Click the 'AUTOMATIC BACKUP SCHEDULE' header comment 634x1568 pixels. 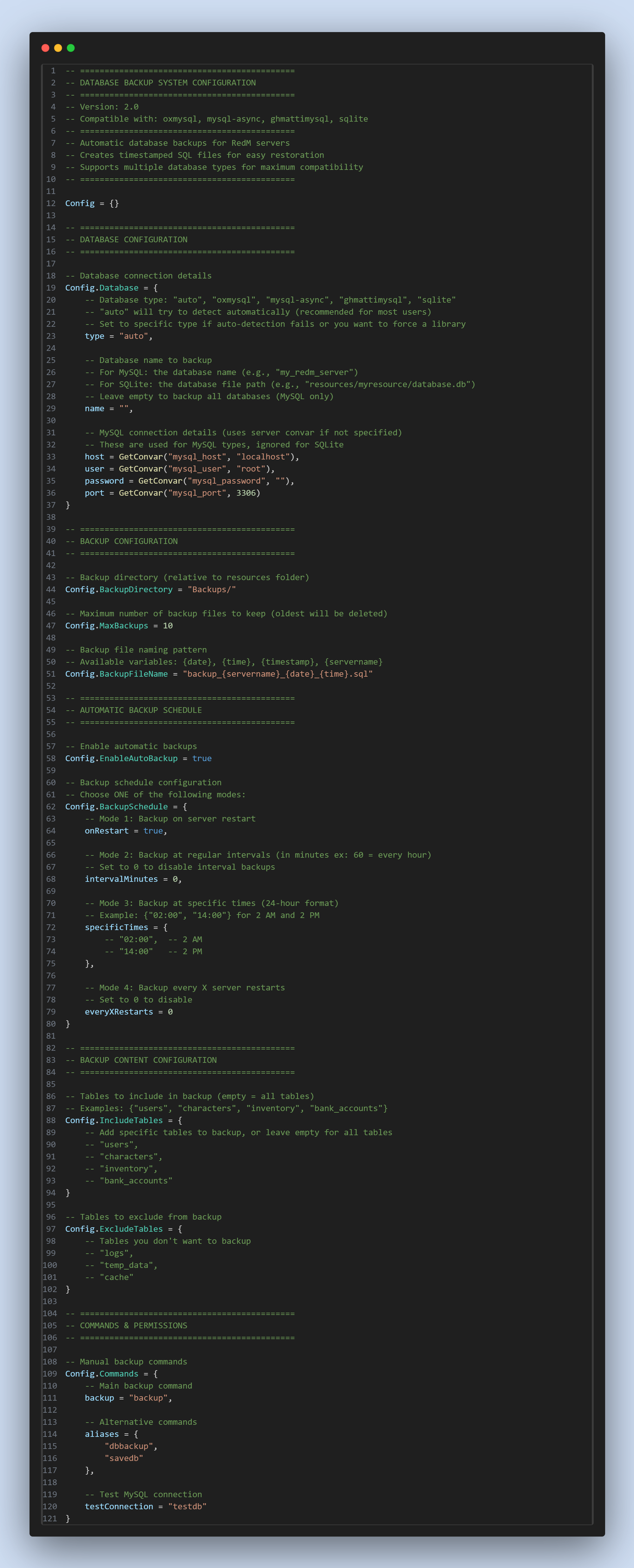pyautogui.click(x=134, y=710)
